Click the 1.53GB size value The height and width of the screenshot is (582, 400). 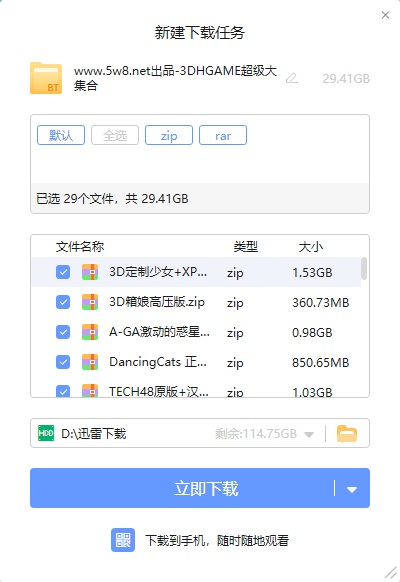click(312, 273)
